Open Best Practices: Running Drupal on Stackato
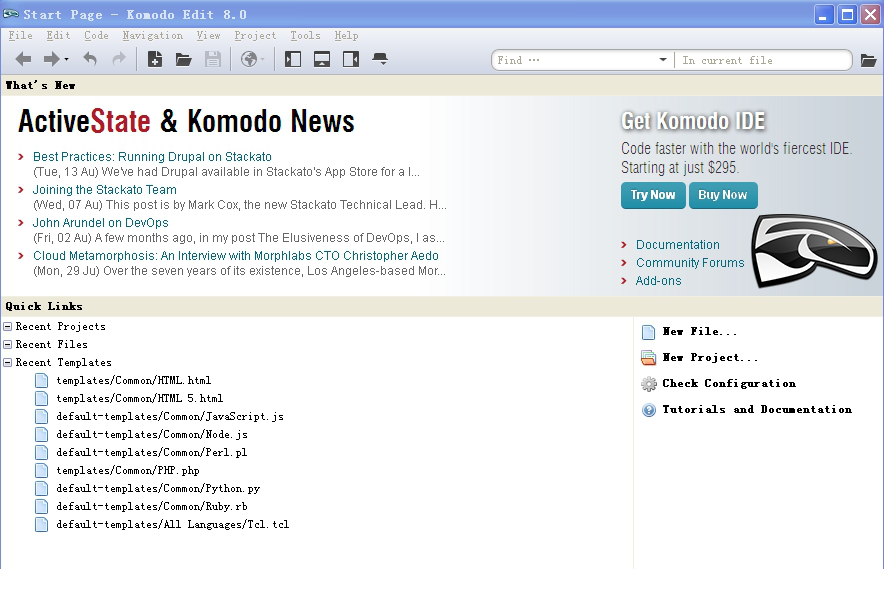The height and width of the screenshot is (591, 884). (152, 157)
